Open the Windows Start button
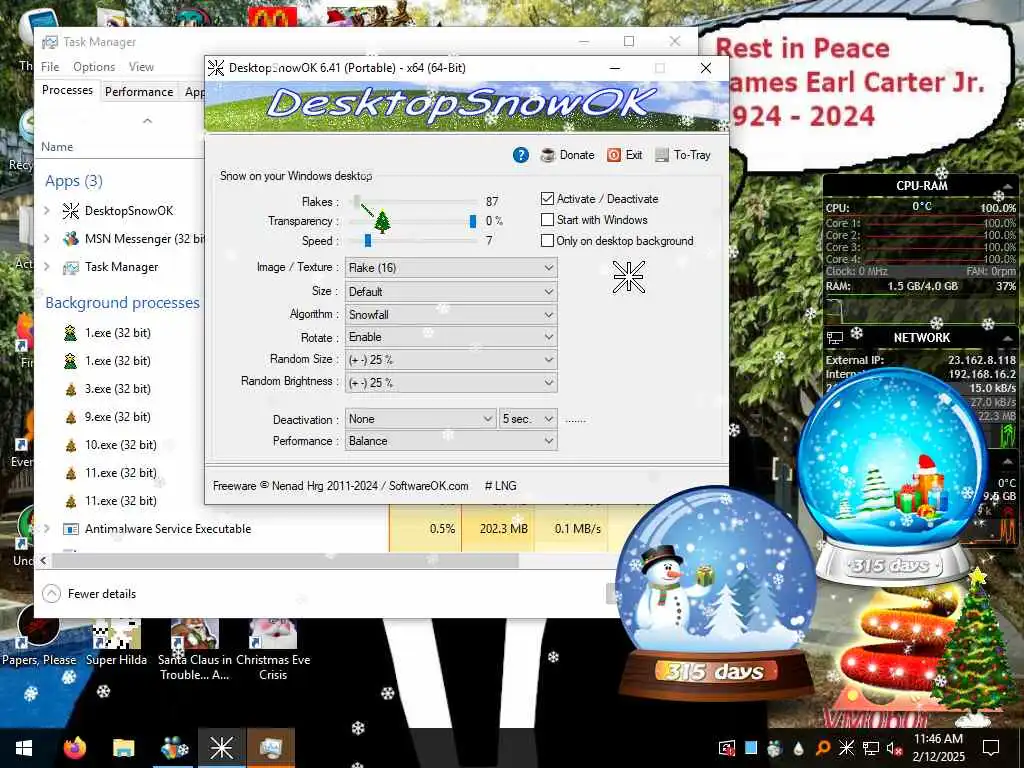This screenshot has height=768, width=1024. pos(24,748)
